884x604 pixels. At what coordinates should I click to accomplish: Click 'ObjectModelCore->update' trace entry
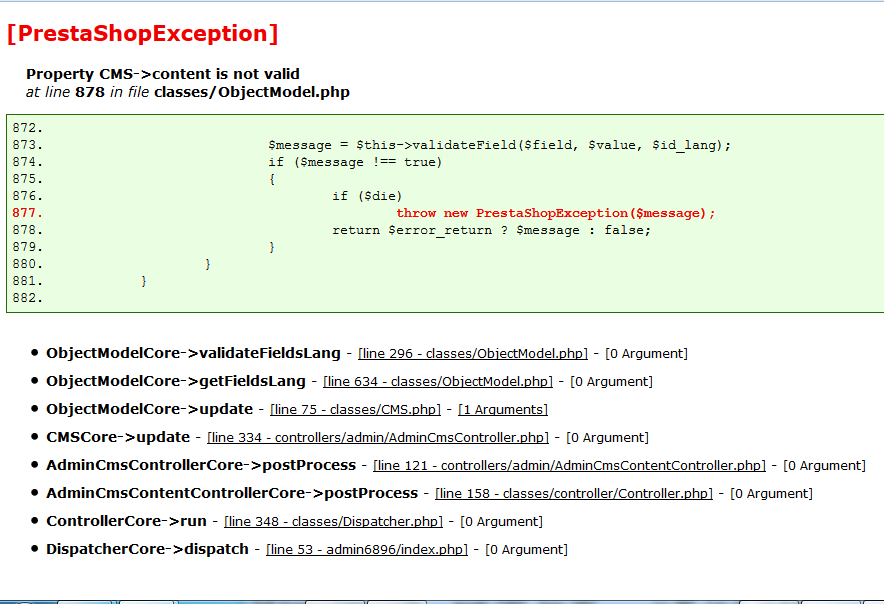coord(149,409)
